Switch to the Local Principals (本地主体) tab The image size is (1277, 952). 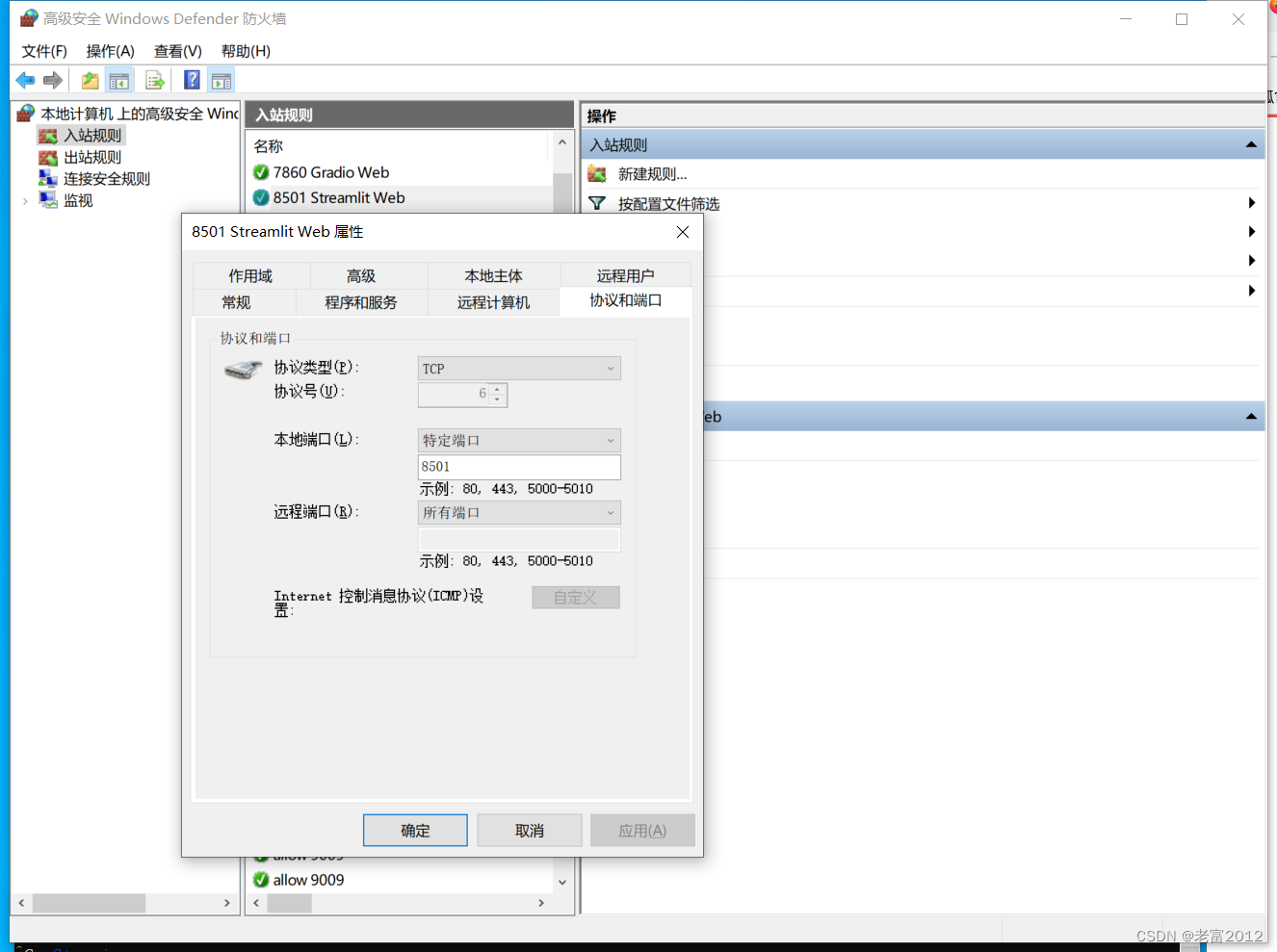493,275
